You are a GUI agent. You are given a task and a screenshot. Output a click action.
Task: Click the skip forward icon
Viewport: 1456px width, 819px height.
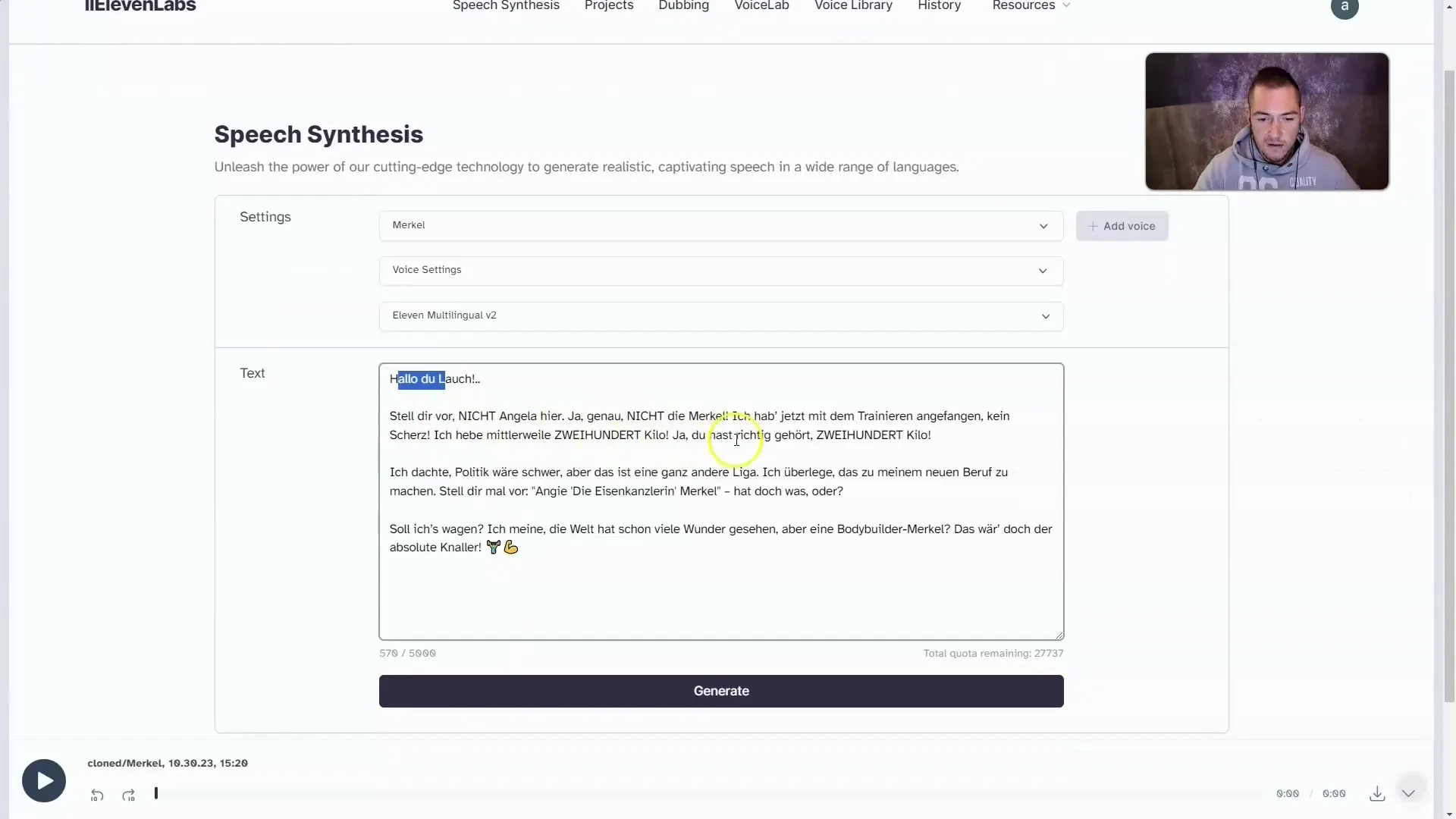pyautogui.click(x=128, y=794)
